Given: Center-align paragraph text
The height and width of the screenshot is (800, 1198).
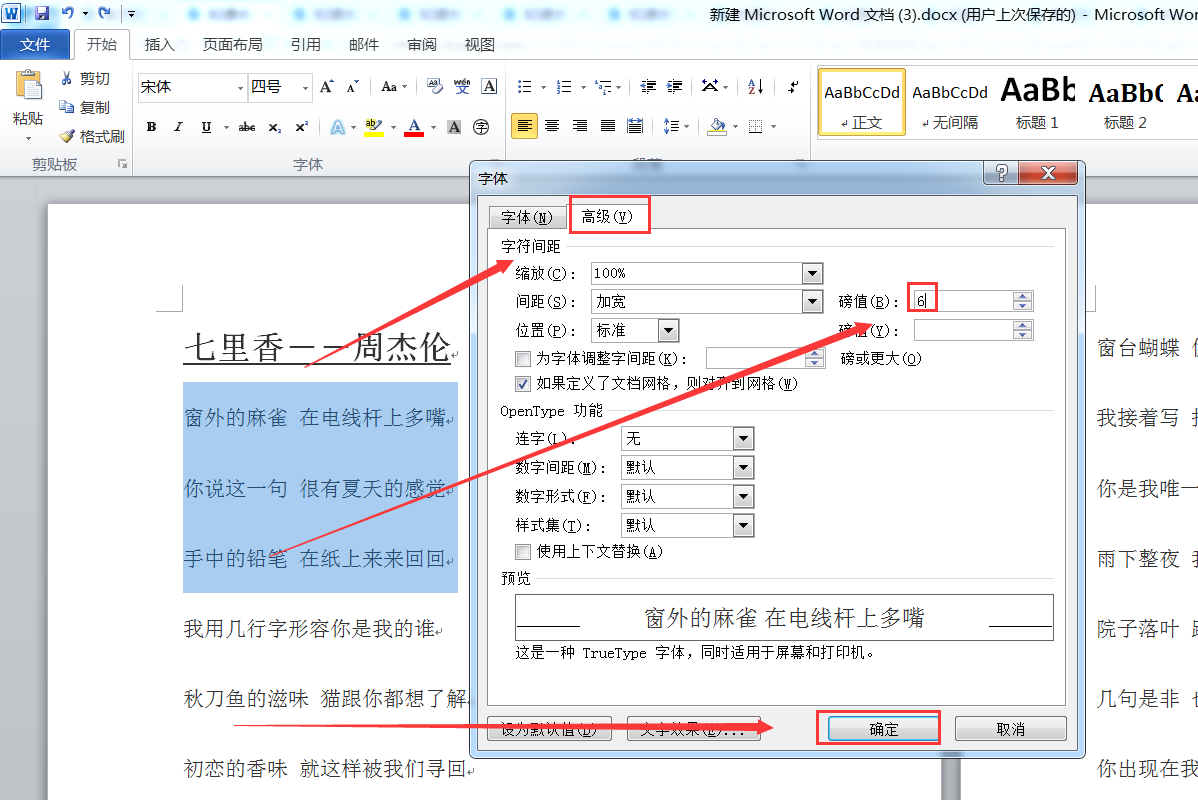Looking at the screenshot, I should 552,125.
